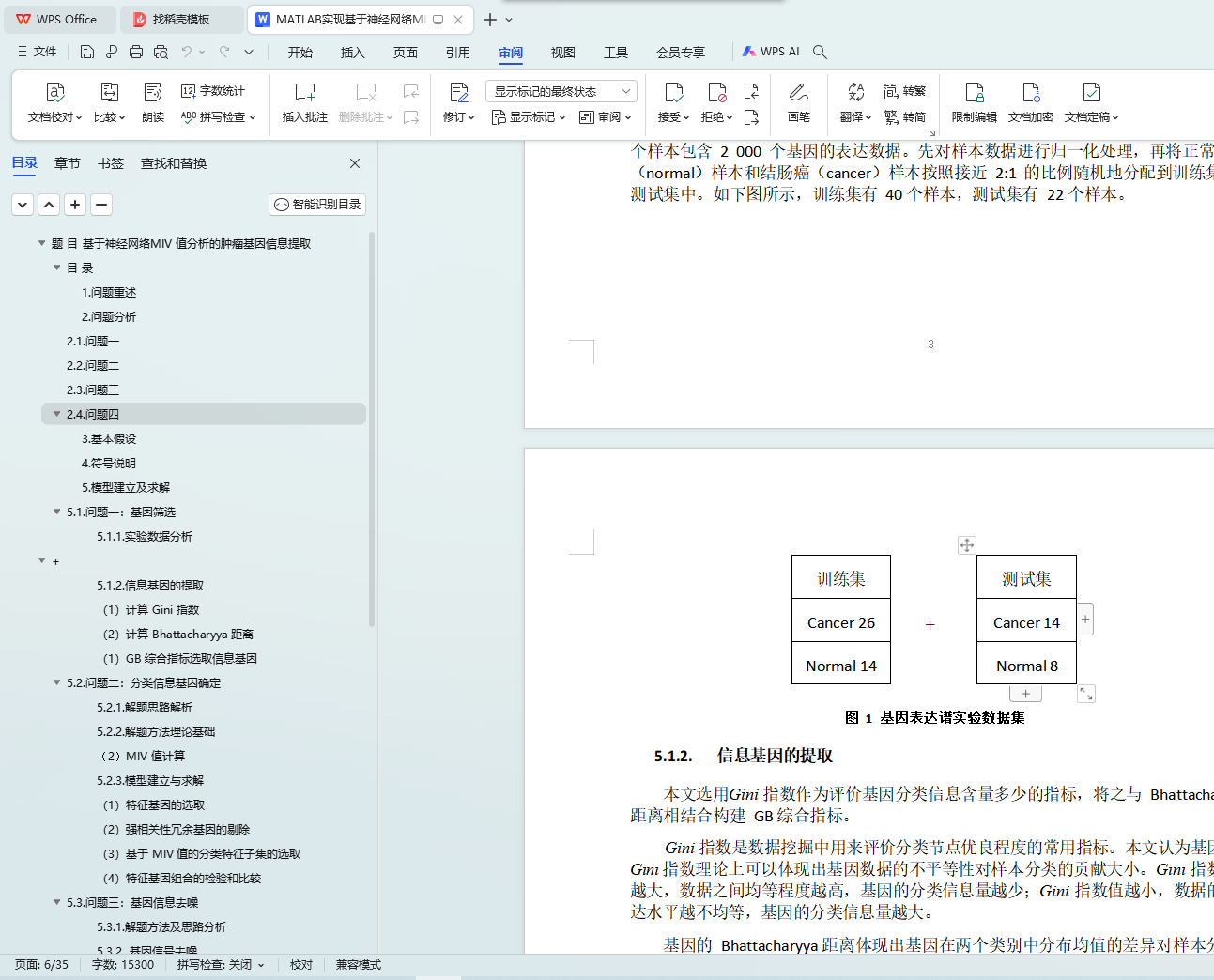This screenshot has width=1214, height=980.
Task: Click the save icon in quick toolbar
Action: click(x=87, y=52)
